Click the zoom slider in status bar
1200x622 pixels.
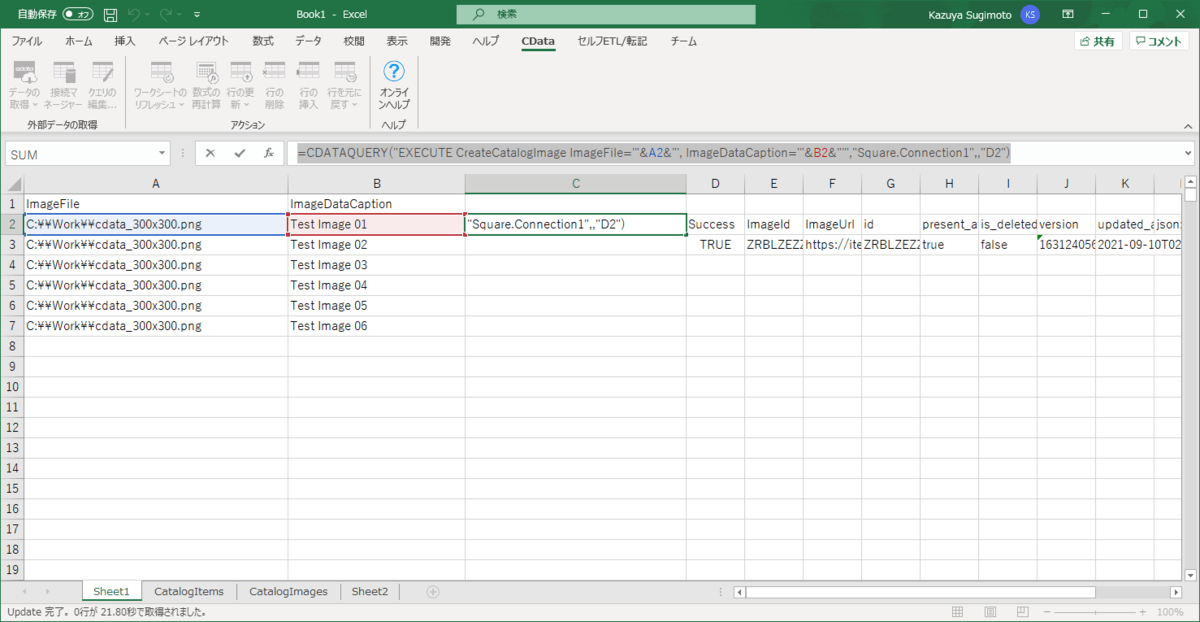(1097, 612)
